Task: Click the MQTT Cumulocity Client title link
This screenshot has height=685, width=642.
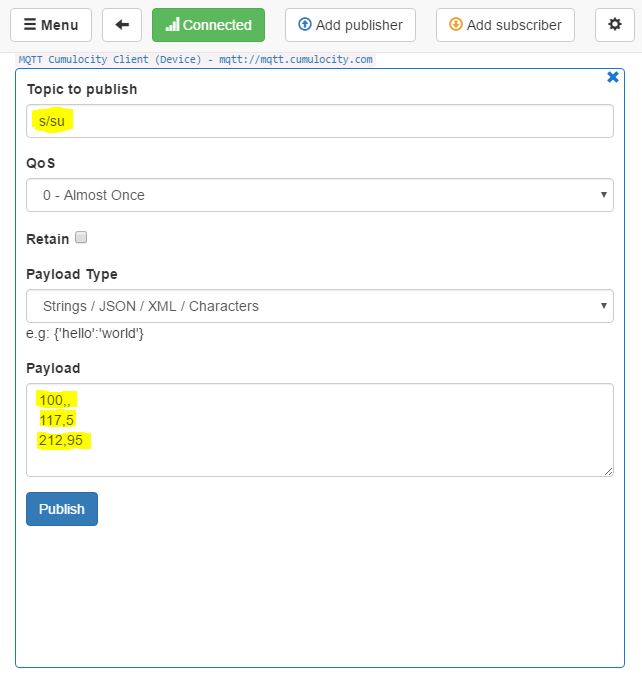Action: click(x=196, y=59)
